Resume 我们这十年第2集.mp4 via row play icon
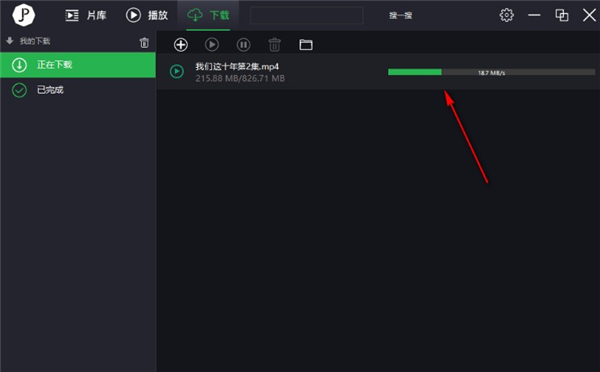The width and height of the screenshot is (600, 372). coord(177,72)
